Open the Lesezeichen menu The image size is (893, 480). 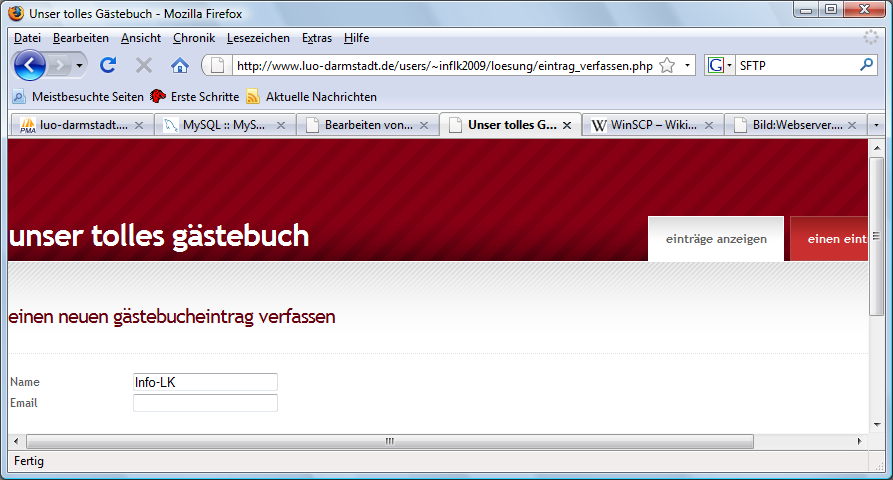(x=258, y=38)
